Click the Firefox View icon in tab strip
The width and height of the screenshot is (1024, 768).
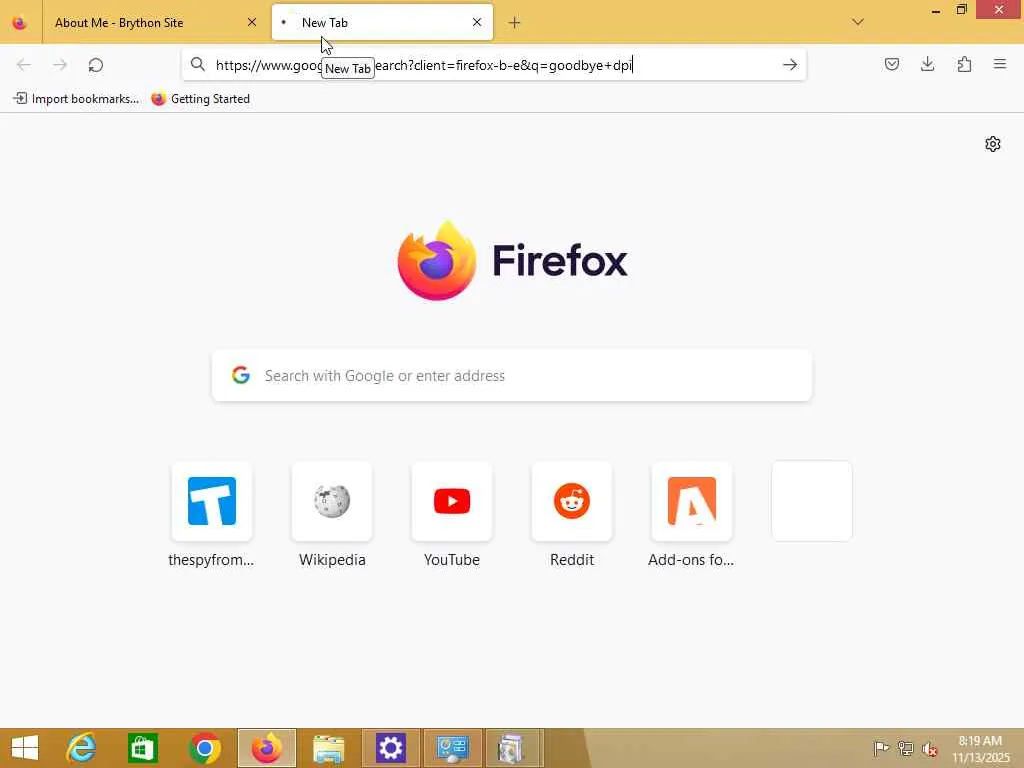point(20,23)
